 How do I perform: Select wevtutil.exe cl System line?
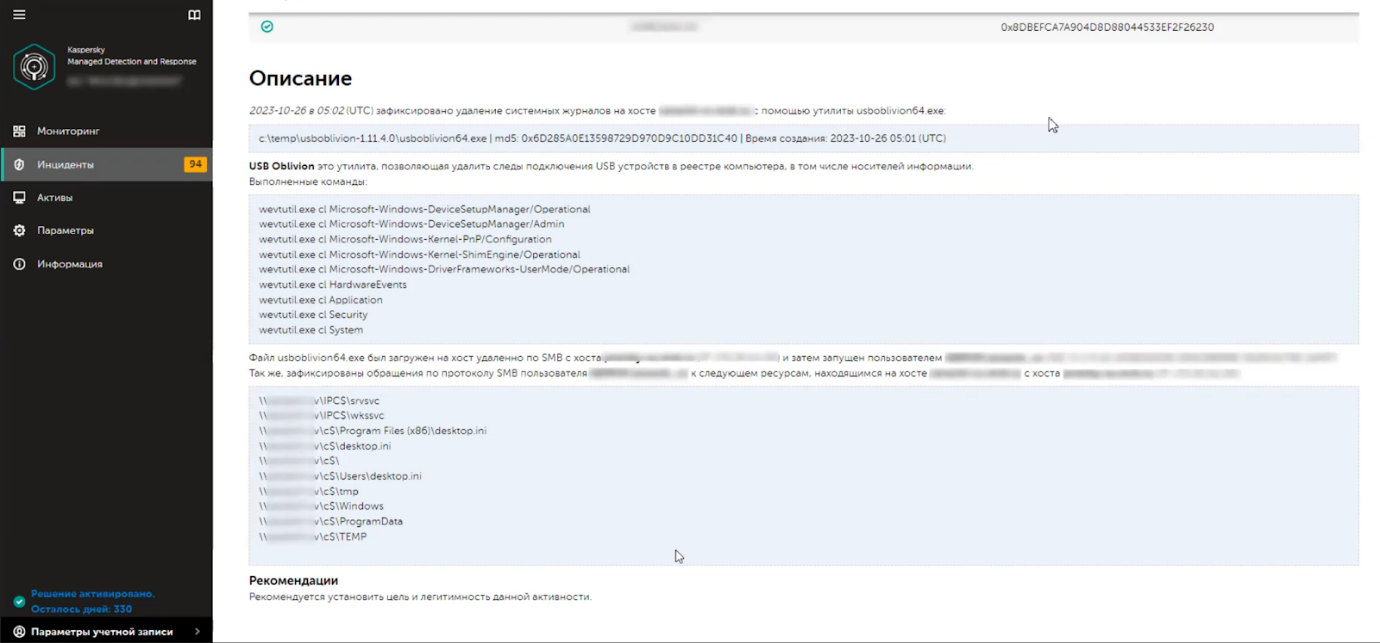tap(311, 330)
